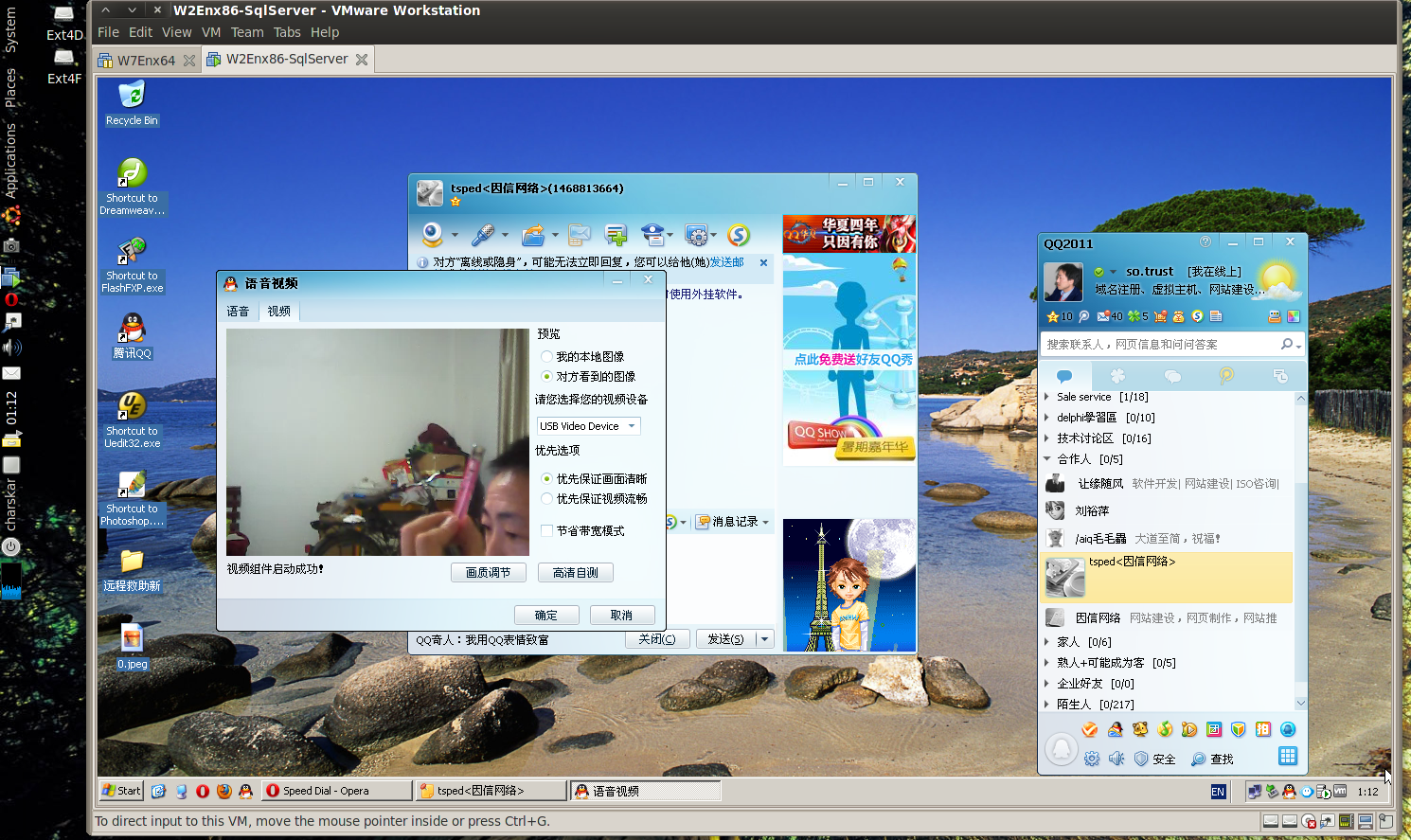Open the Qzone clover tab in QQ2011
1411x840 pixels.
(1117, 376)
